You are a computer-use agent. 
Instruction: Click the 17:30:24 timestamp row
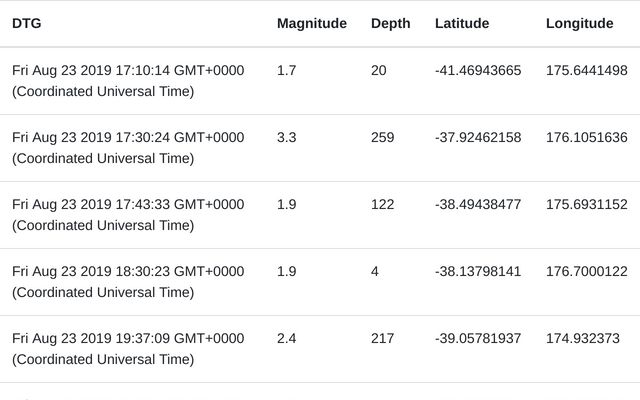coord(128,148)
